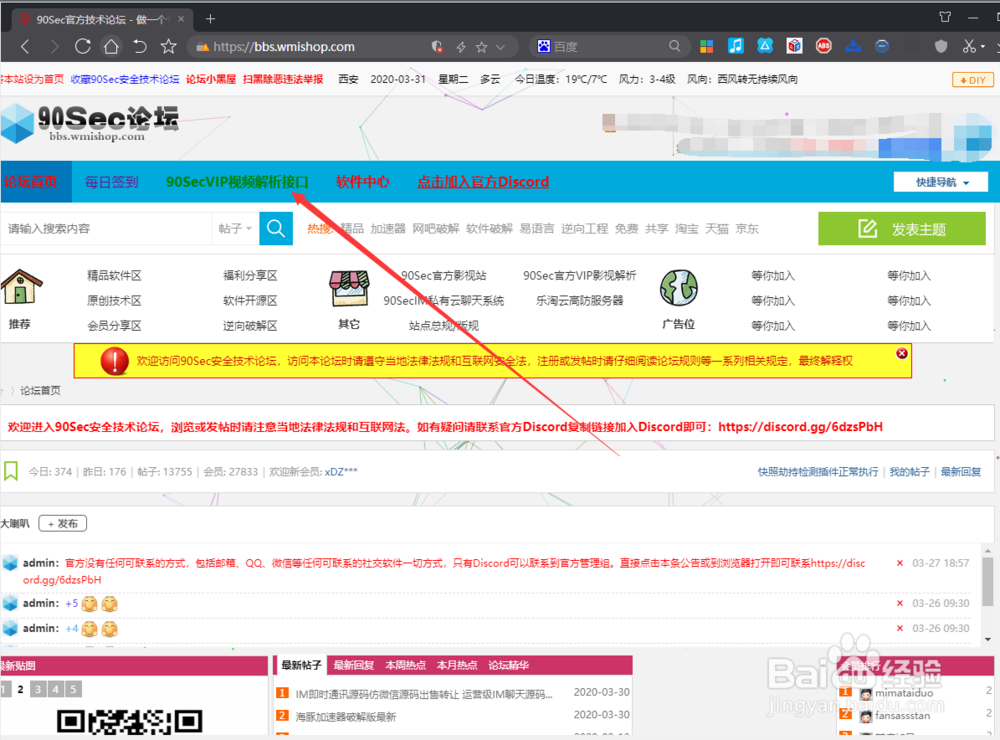Screen dimensions: 1000x740
Task: Click the shield tracking protection icon
Action: click(x=940, y=46)
